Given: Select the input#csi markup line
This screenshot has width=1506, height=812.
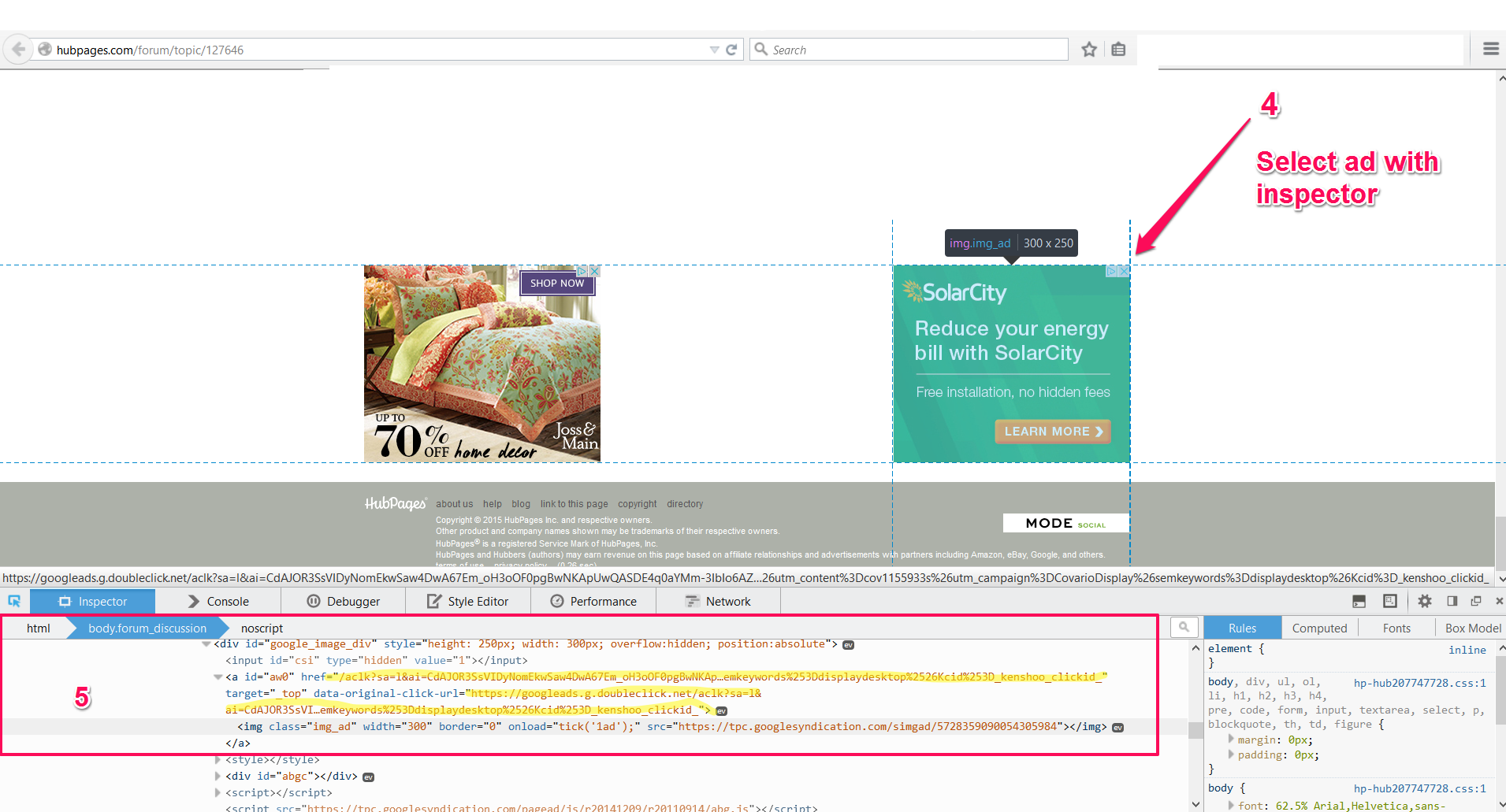Looking at the screenshot, I should click(x=377, y=661).
